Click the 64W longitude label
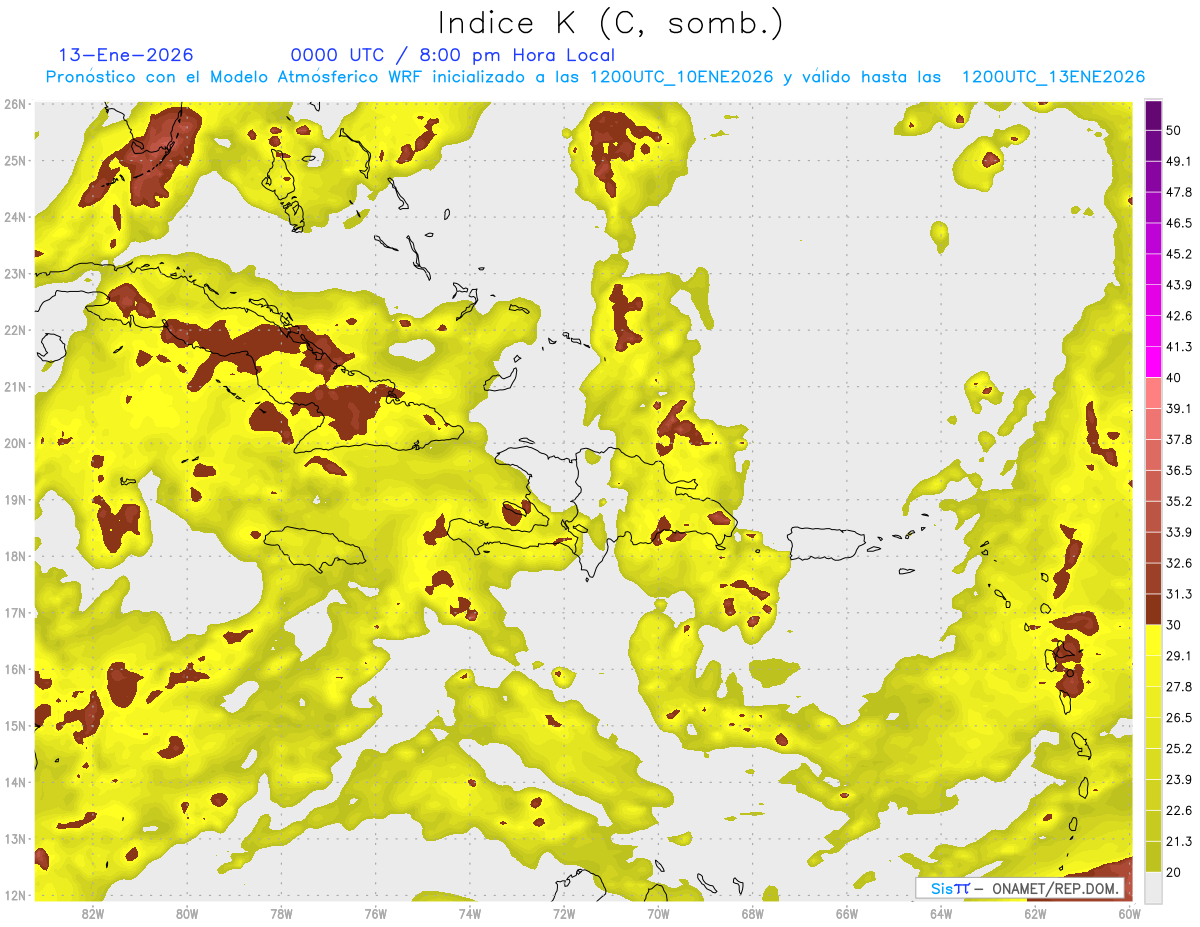 pyautogui.click(x=941, y=913)
